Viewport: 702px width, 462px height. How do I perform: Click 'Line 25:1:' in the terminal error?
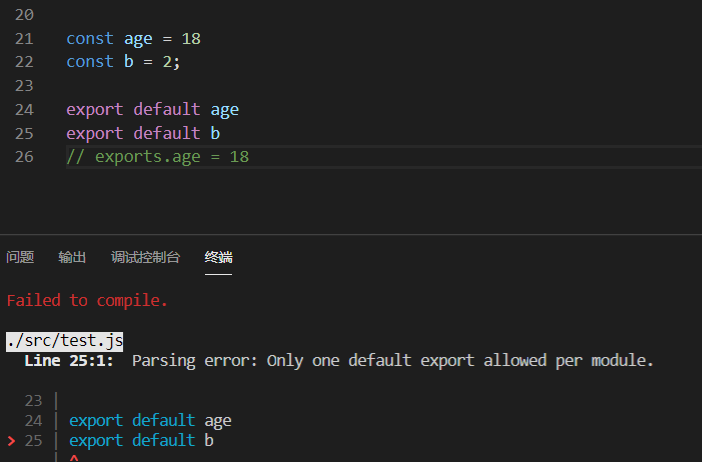(69, 361)
